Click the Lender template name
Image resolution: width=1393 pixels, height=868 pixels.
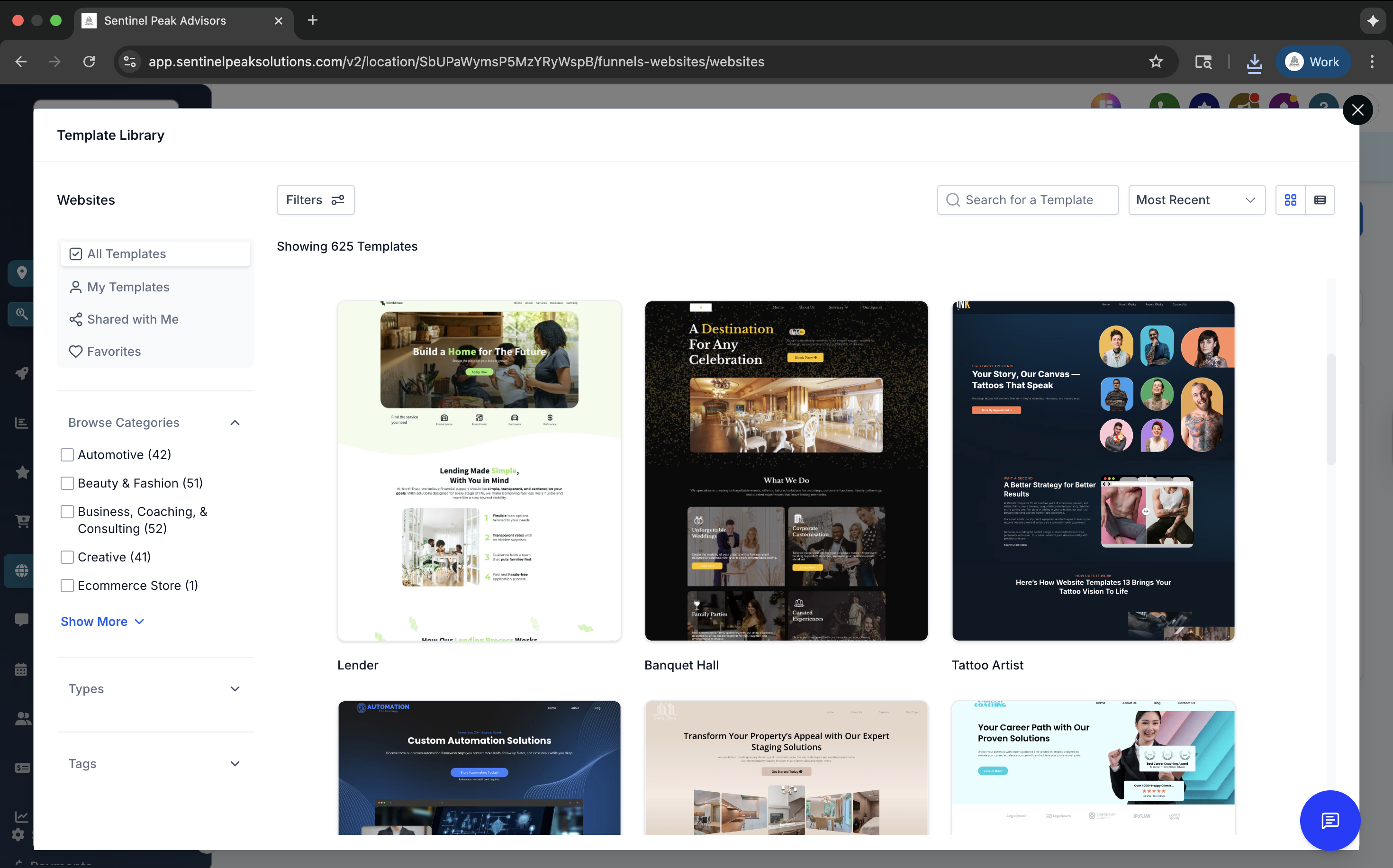358,665
